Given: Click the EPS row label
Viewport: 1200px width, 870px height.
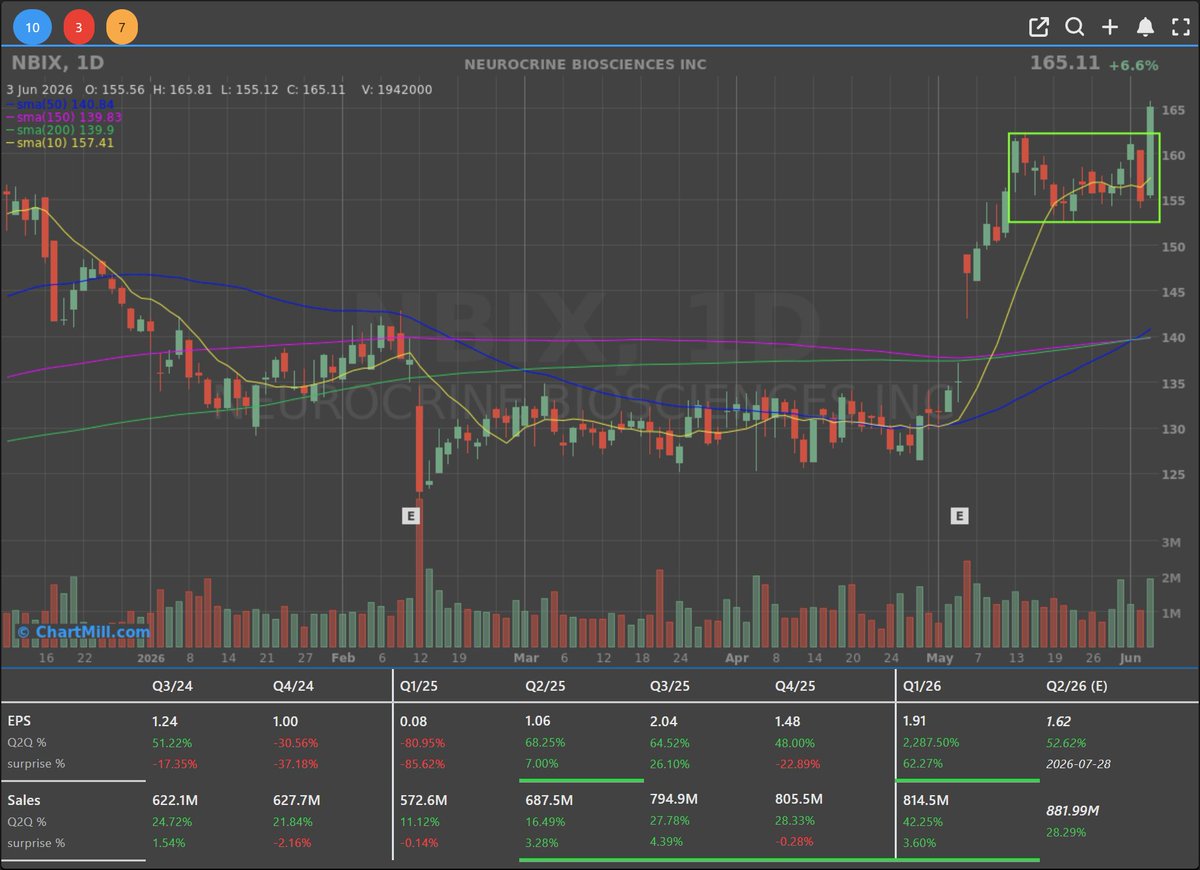Looking at the screenshot, I should pos(19,720).
